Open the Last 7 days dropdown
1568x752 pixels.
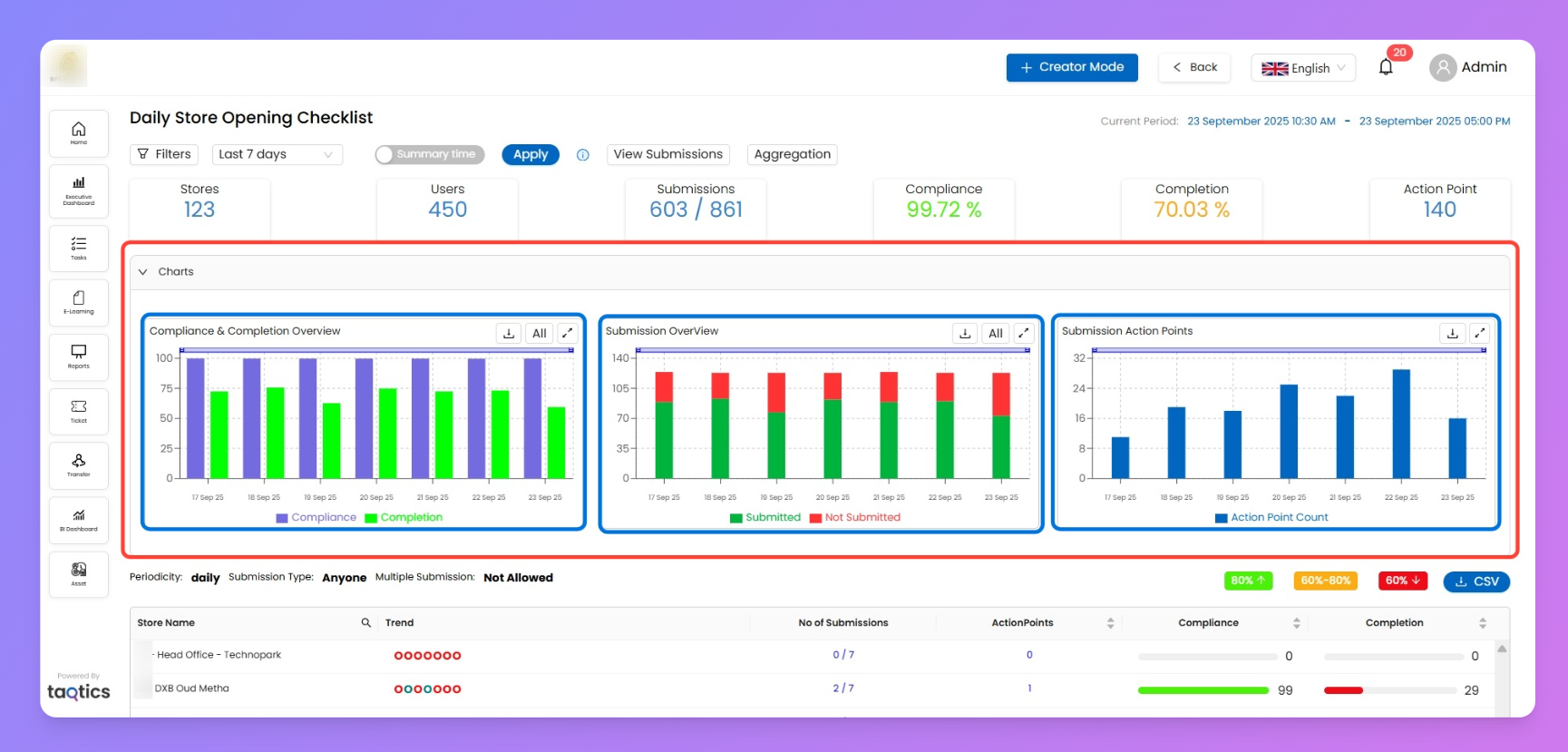(277, 154)
